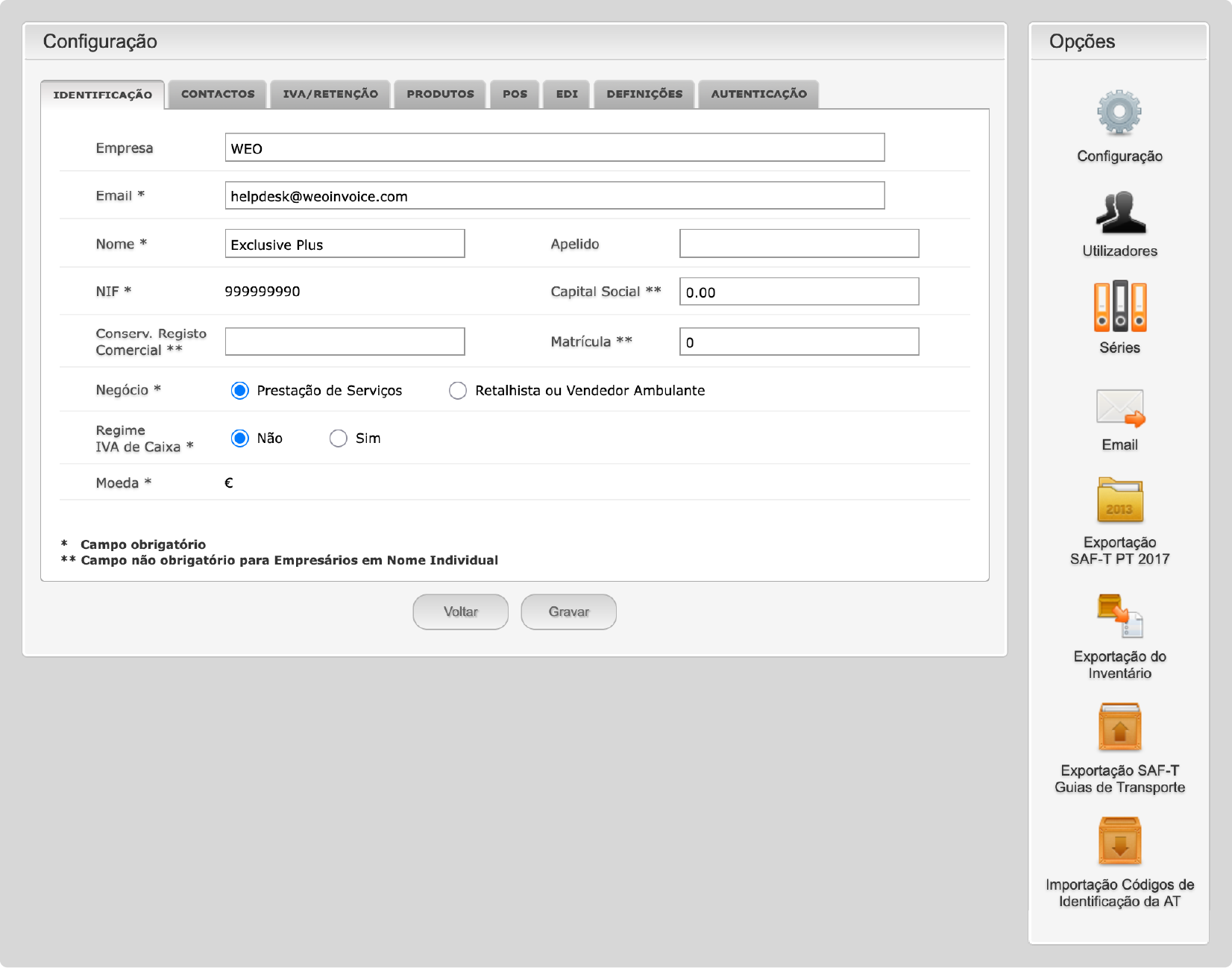Open the Email envelope icon
Viewport: 1232px width, 968px height.
[1119, 408]
